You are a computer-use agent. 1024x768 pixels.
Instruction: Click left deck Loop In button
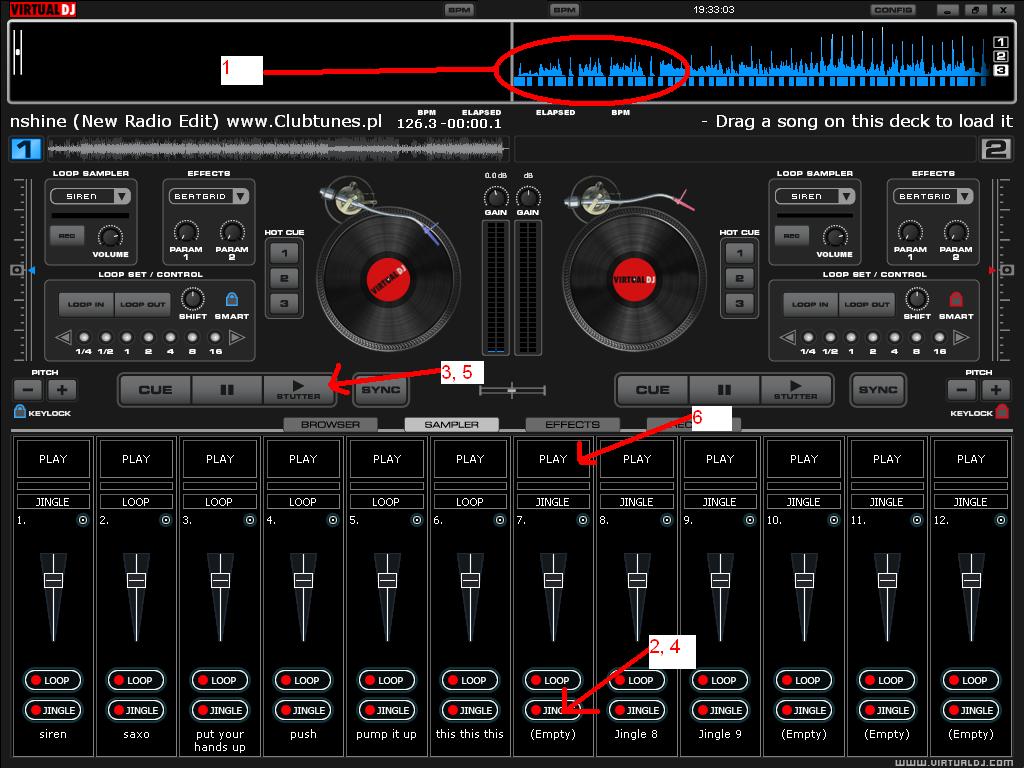[x=86, y=304]
